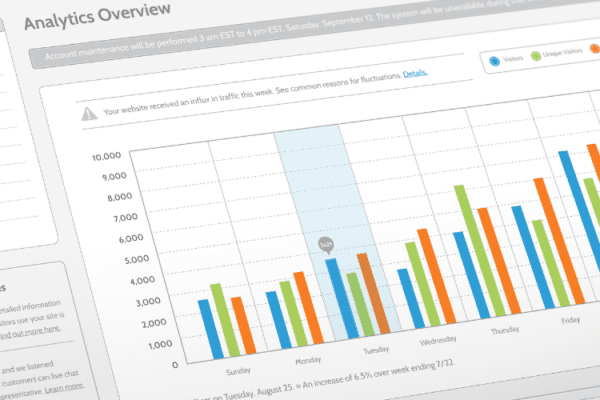This screenshot has height=400, width=600.
Task: Click the warning triangle icon beside traffic notice
Action: coord(89,114)
